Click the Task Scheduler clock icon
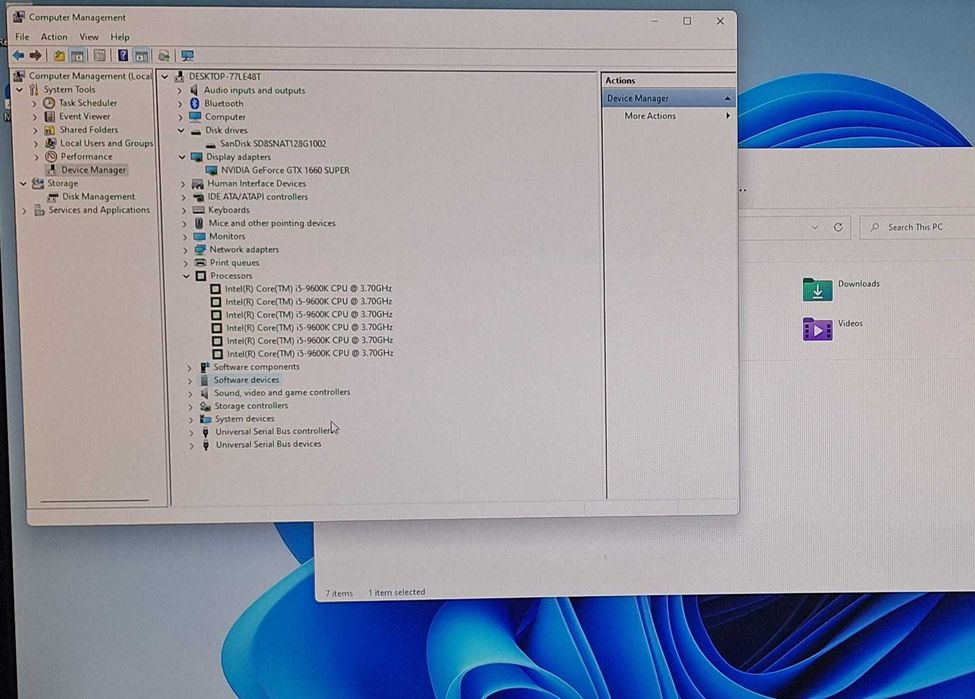The image size is (975, 699). coord(49,103)
